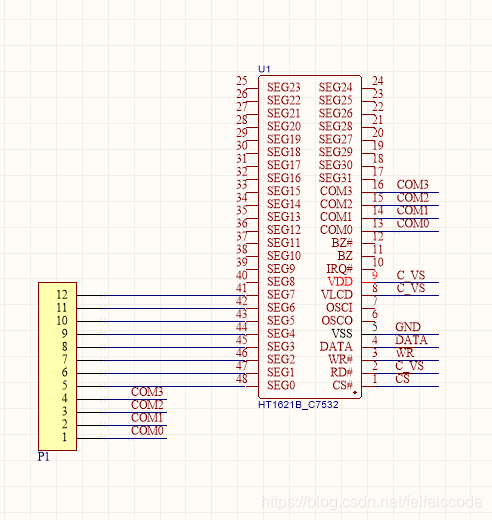Click the CS net label on pin 1 wire
Screen dimensions: 492x520
pyautogui.click(x=402, y=379)
